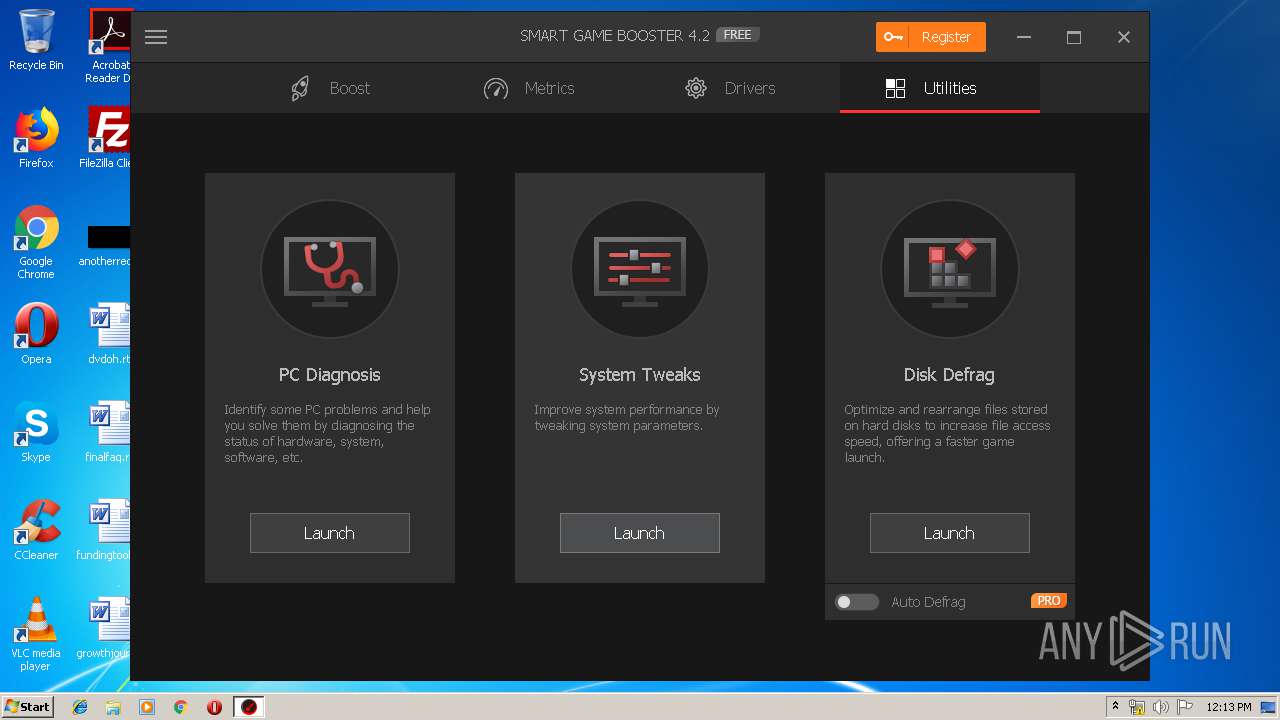This screenshot has height=720, width=1280.
Task: Open the Metrics tab
Action: click(529, 88)
